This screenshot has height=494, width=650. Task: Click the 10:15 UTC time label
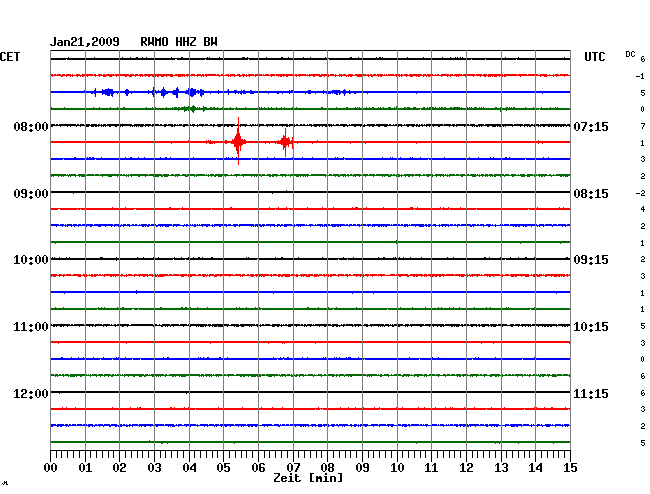[591, 327]
